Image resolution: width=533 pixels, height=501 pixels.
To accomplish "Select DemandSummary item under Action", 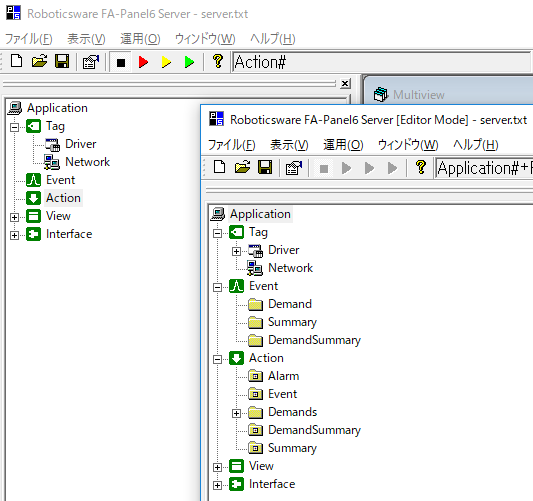I will point(314,430).
